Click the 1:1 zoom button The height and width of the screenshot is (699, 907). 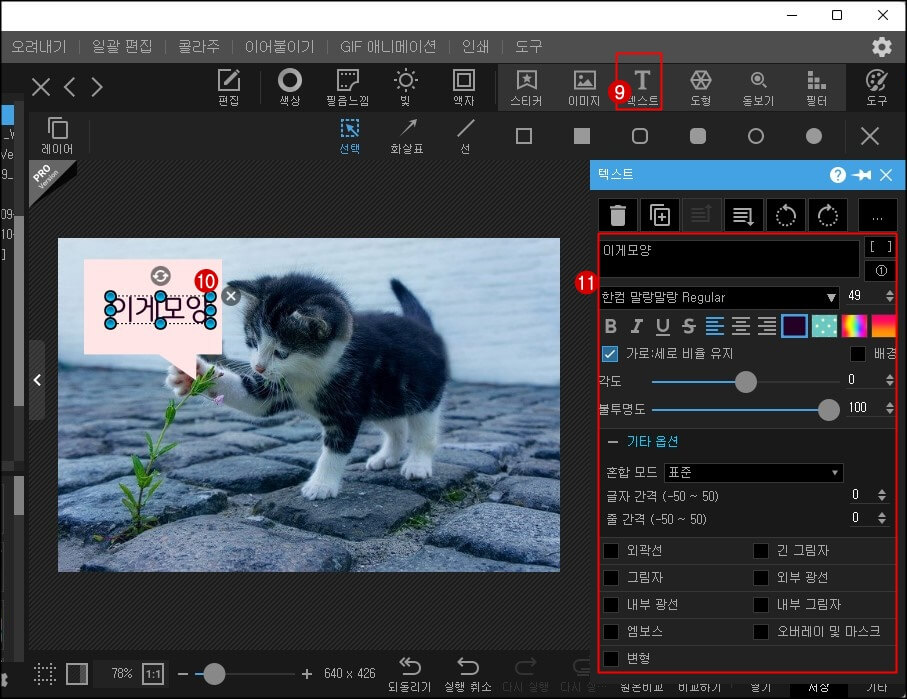[153, 674]
